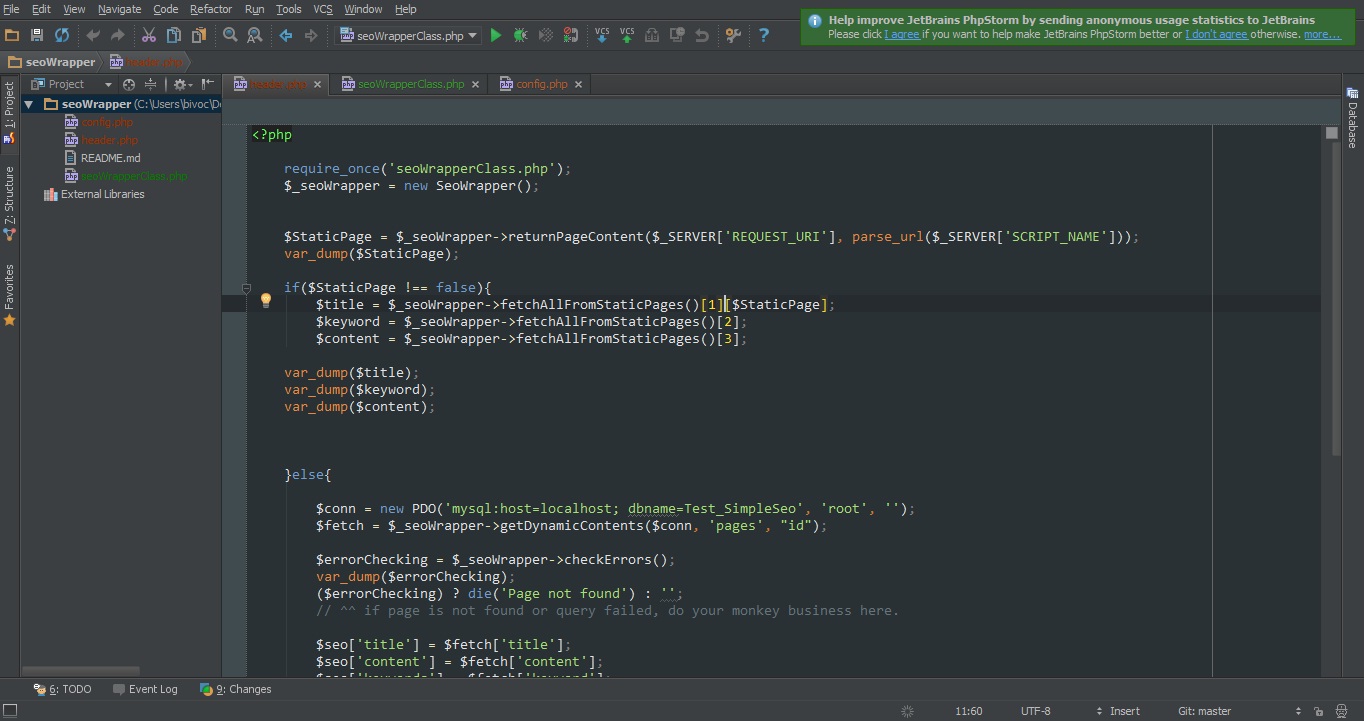Click the Scroll from Source target icon
Screen dimensions: 1366x721
pos(129,84)
